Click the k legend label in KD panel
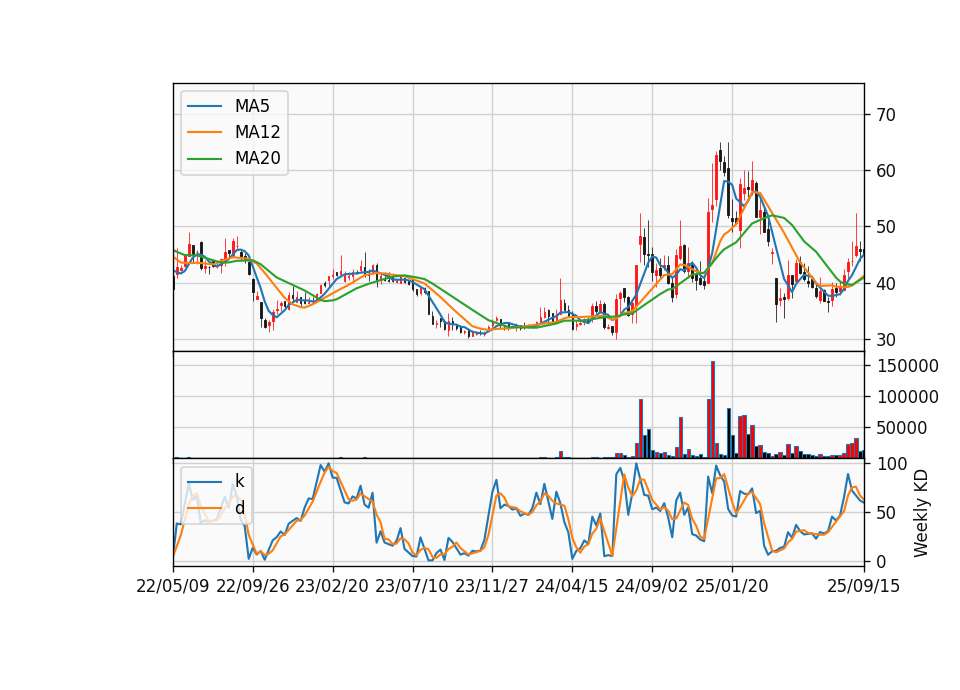 coord(239,481)
